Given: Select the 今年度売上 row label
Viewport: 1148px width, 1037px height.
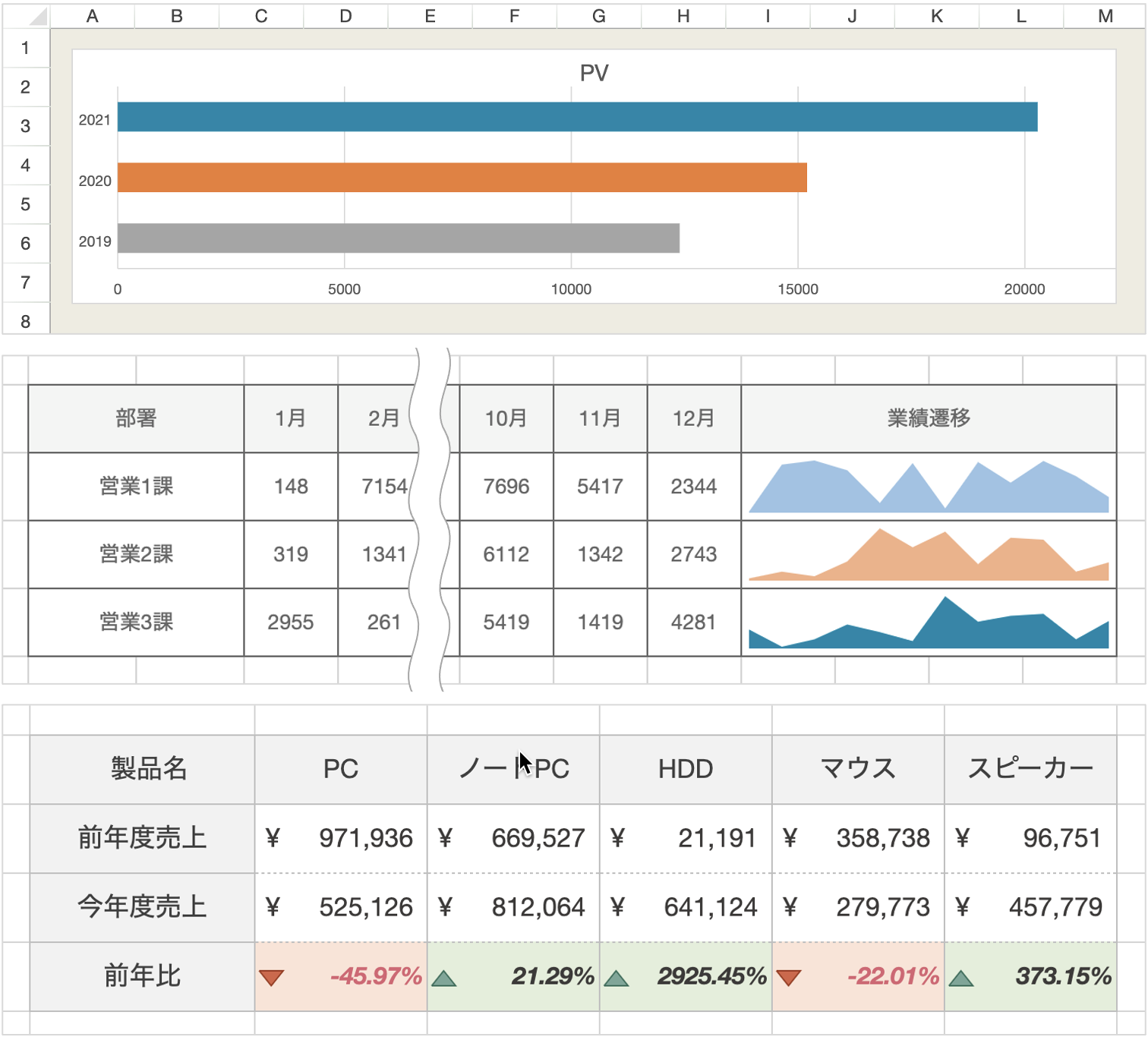Looking at the screenshot, I should (141, 907).
